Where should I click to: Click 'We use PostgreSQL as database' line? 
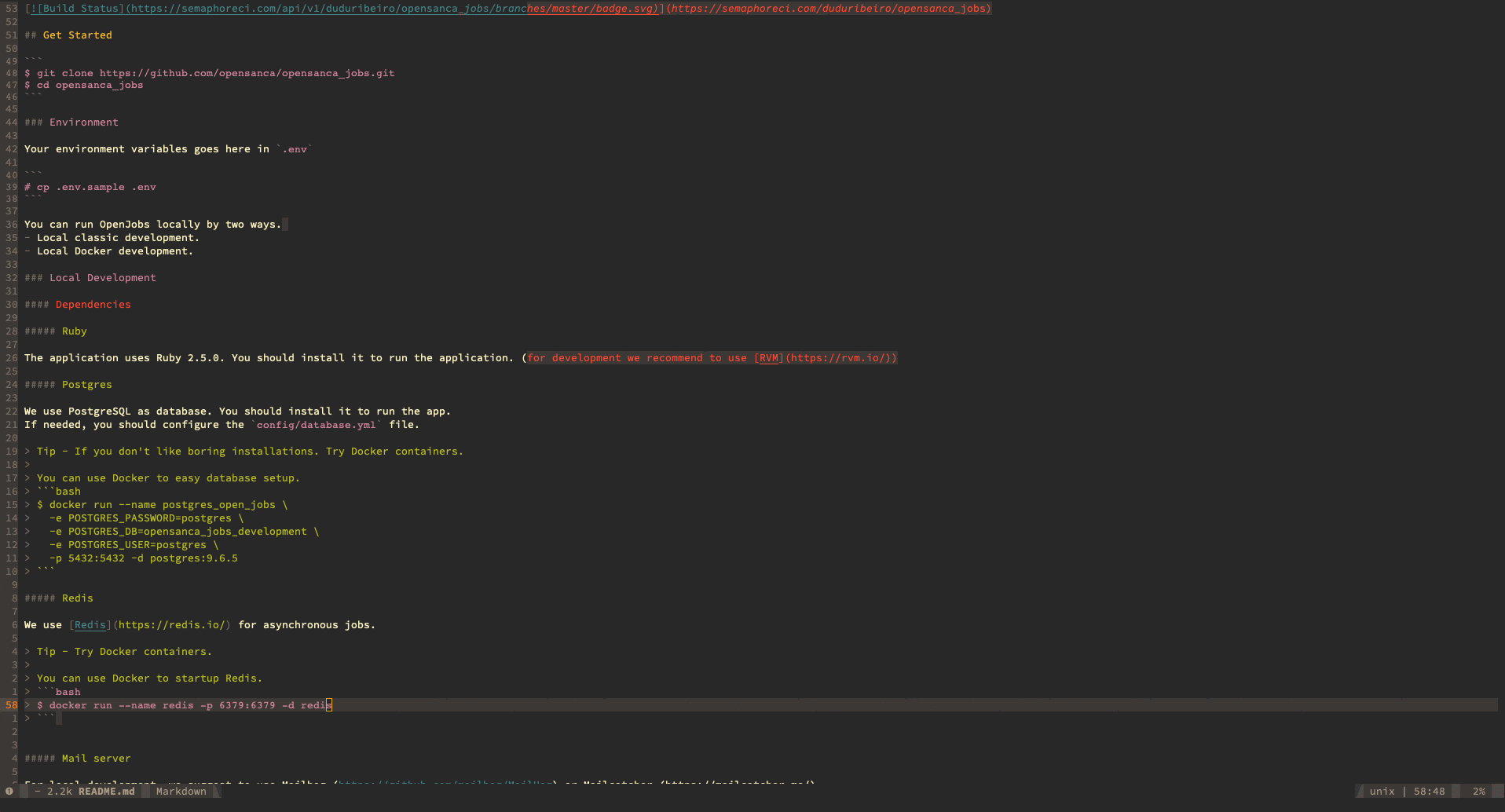coord(238,411)
